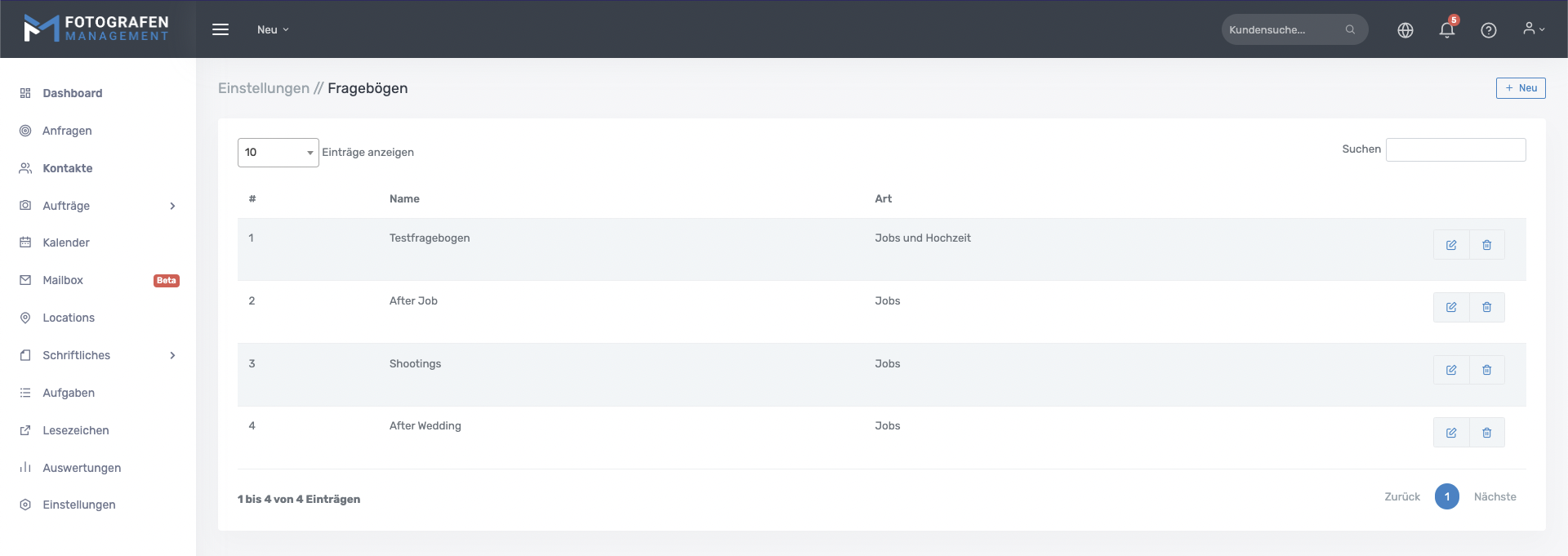Open the notifications bell
The width and height of the screenshot is (1568, 556).
click(1446, 30)
